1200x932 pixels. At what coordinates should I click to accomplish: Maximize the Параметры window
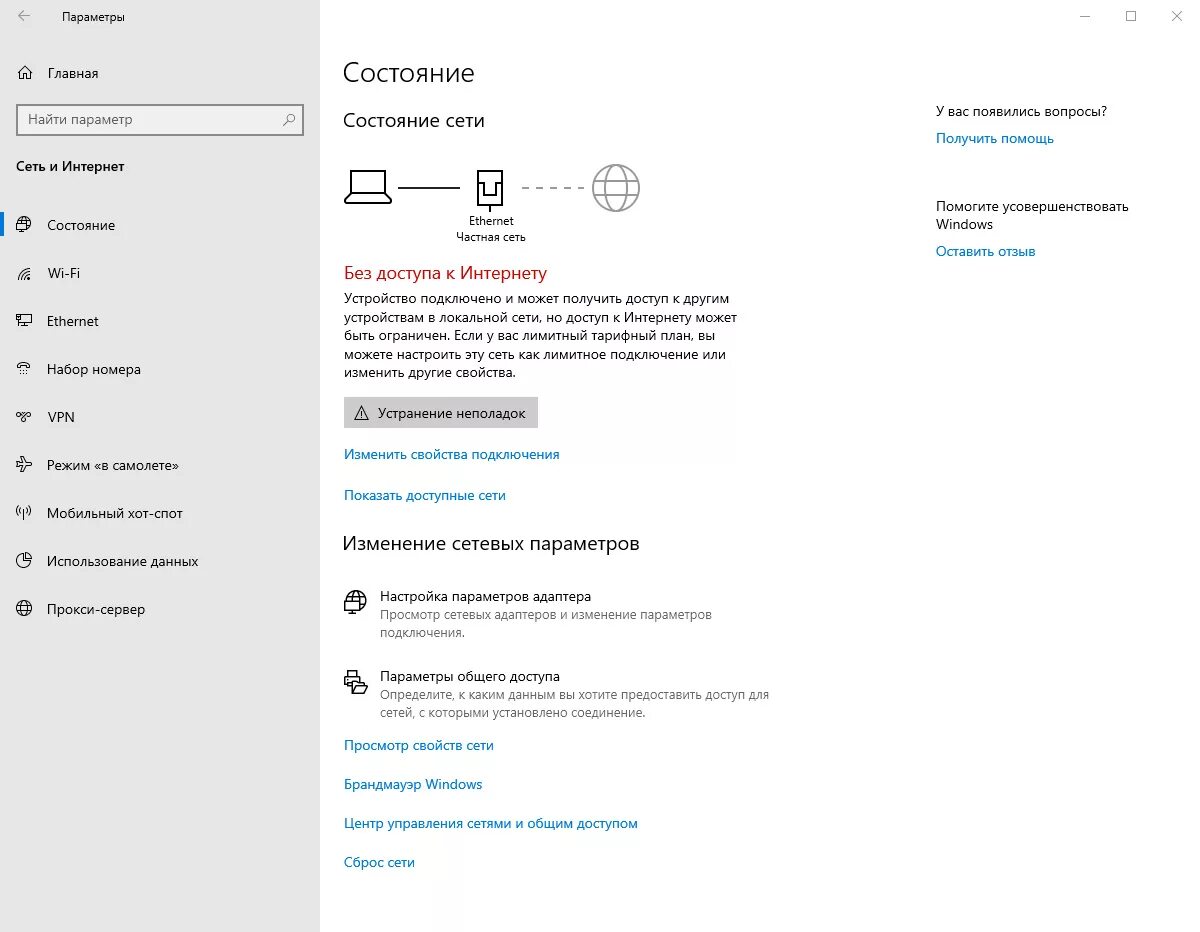pos(1131,16)
